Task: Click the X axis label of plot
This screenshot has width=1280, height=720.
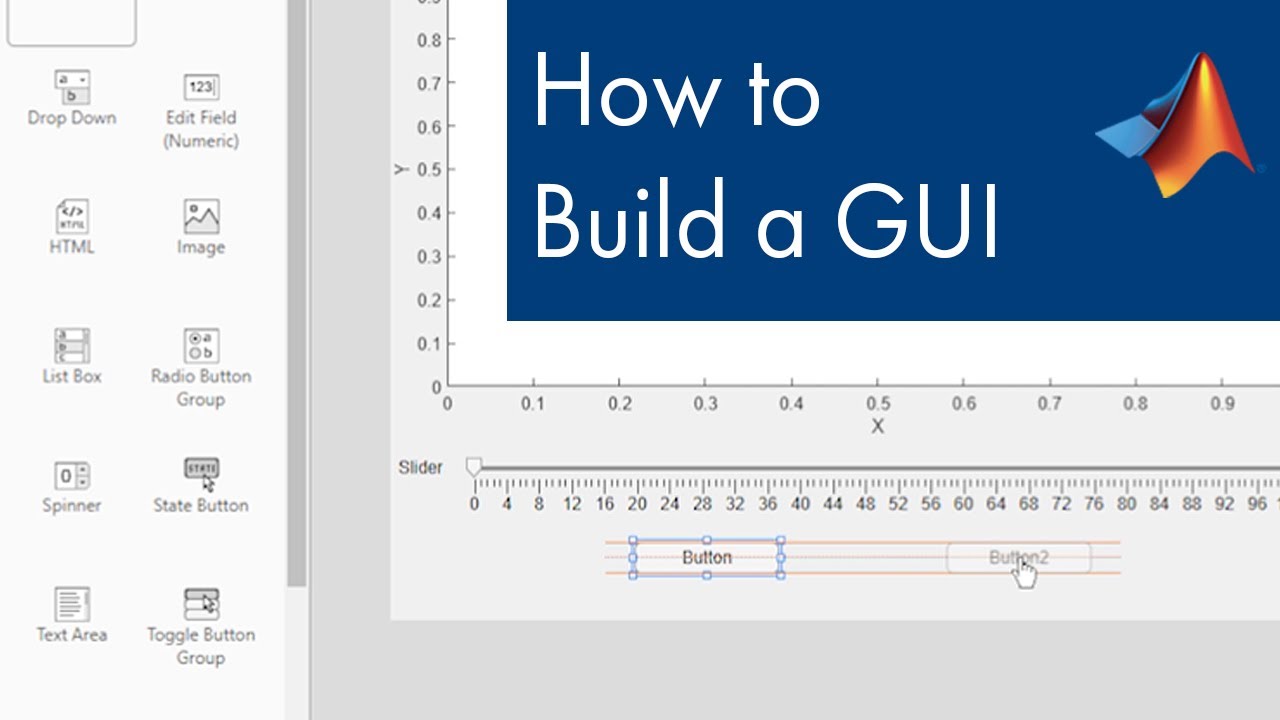Action: point(877,427)
